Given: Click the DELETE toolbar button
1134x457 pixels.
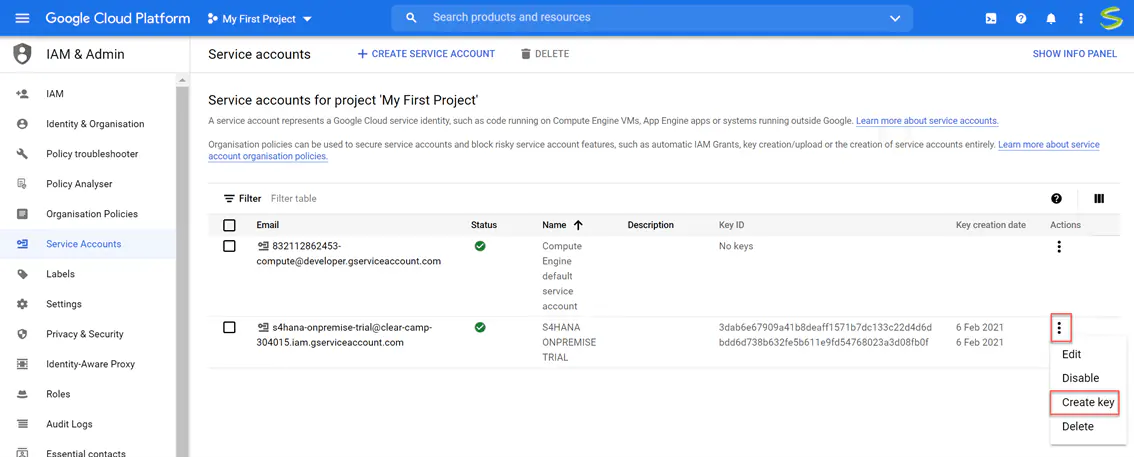Looking at the screenshot, I should click(x=545, y=54).
